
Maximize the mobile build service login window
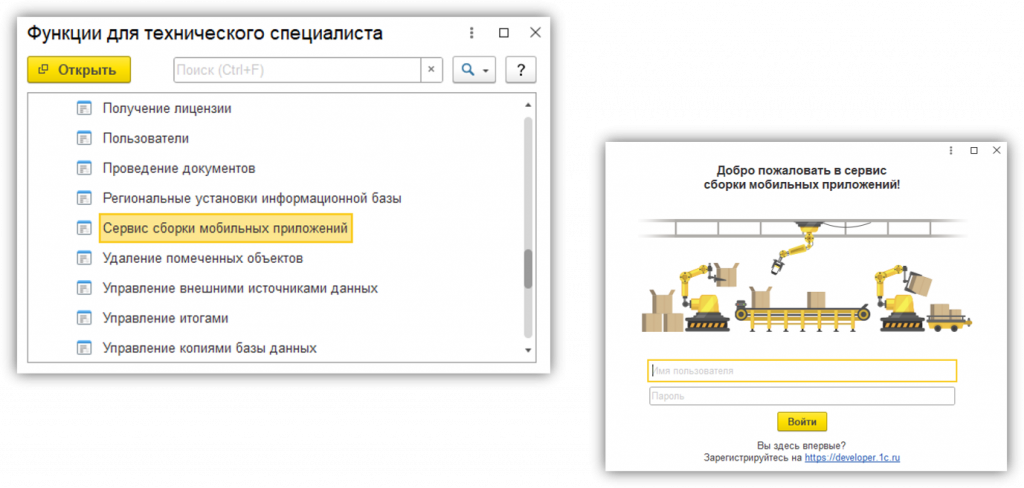[974, 150]
